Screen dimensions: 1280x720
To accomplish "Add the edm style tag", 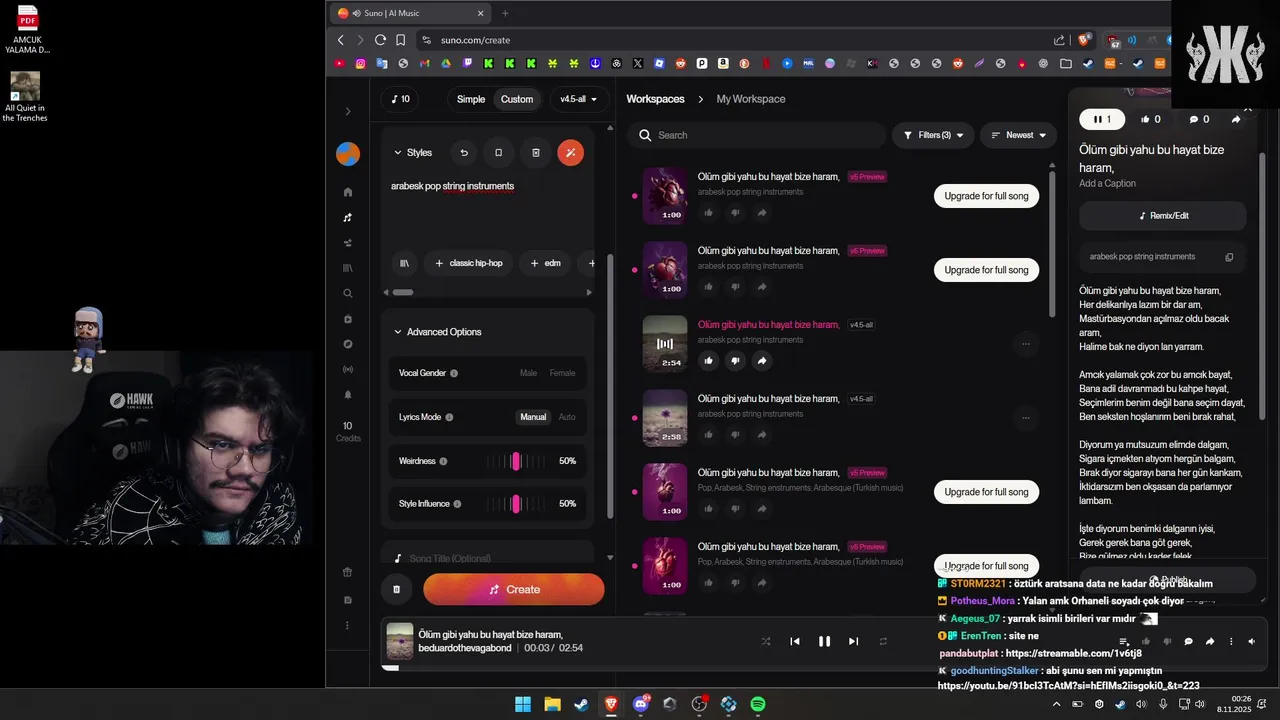I will pos(545,263).
